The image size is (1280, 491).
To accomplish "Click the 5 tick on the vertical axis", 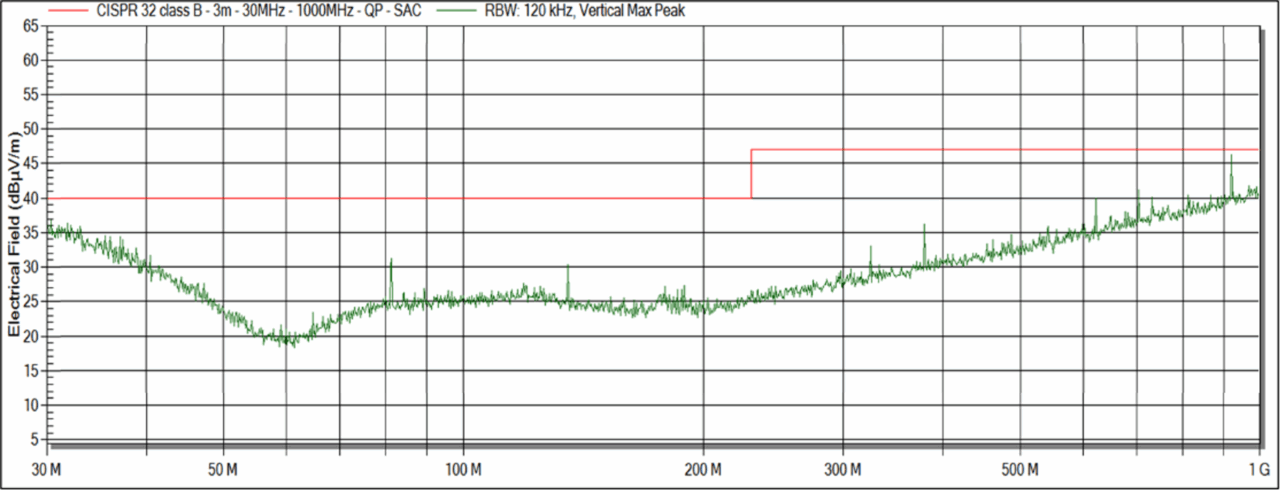I will (34, 439).
